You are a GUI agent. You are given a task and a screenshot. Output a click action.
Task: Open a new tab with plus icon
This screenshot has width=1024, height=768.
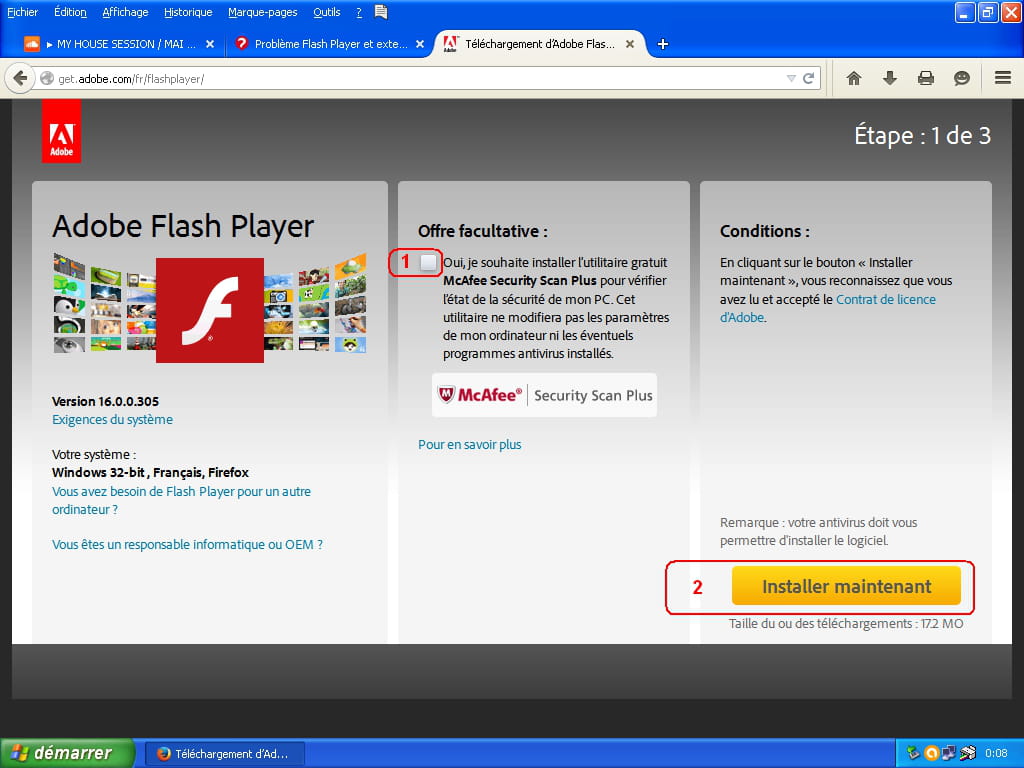663,44
